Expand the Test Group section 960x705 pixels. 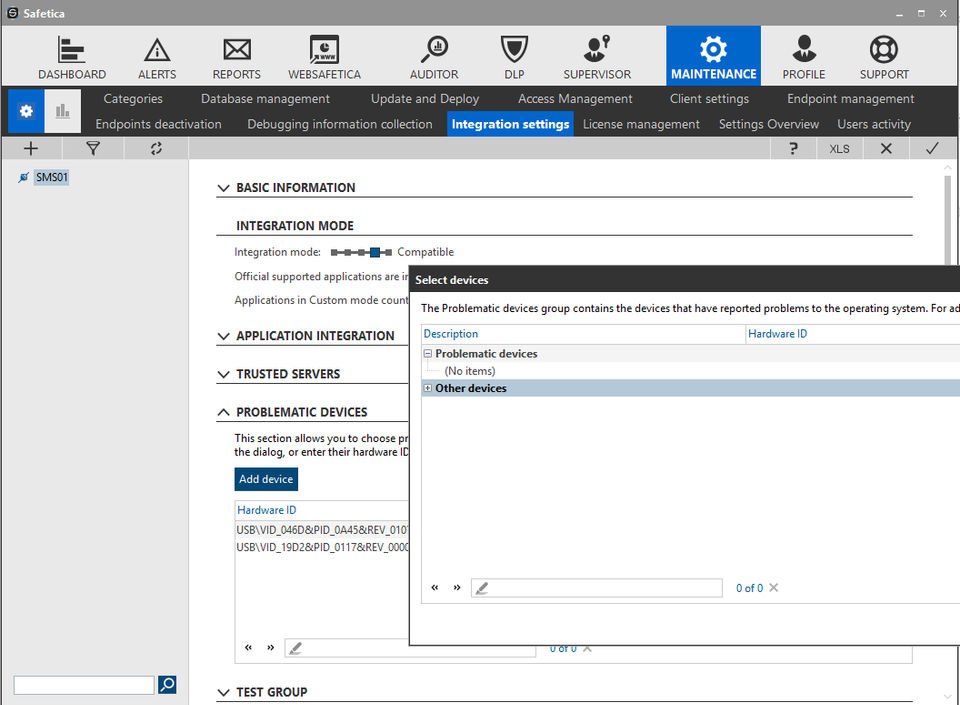coord(223,692)
